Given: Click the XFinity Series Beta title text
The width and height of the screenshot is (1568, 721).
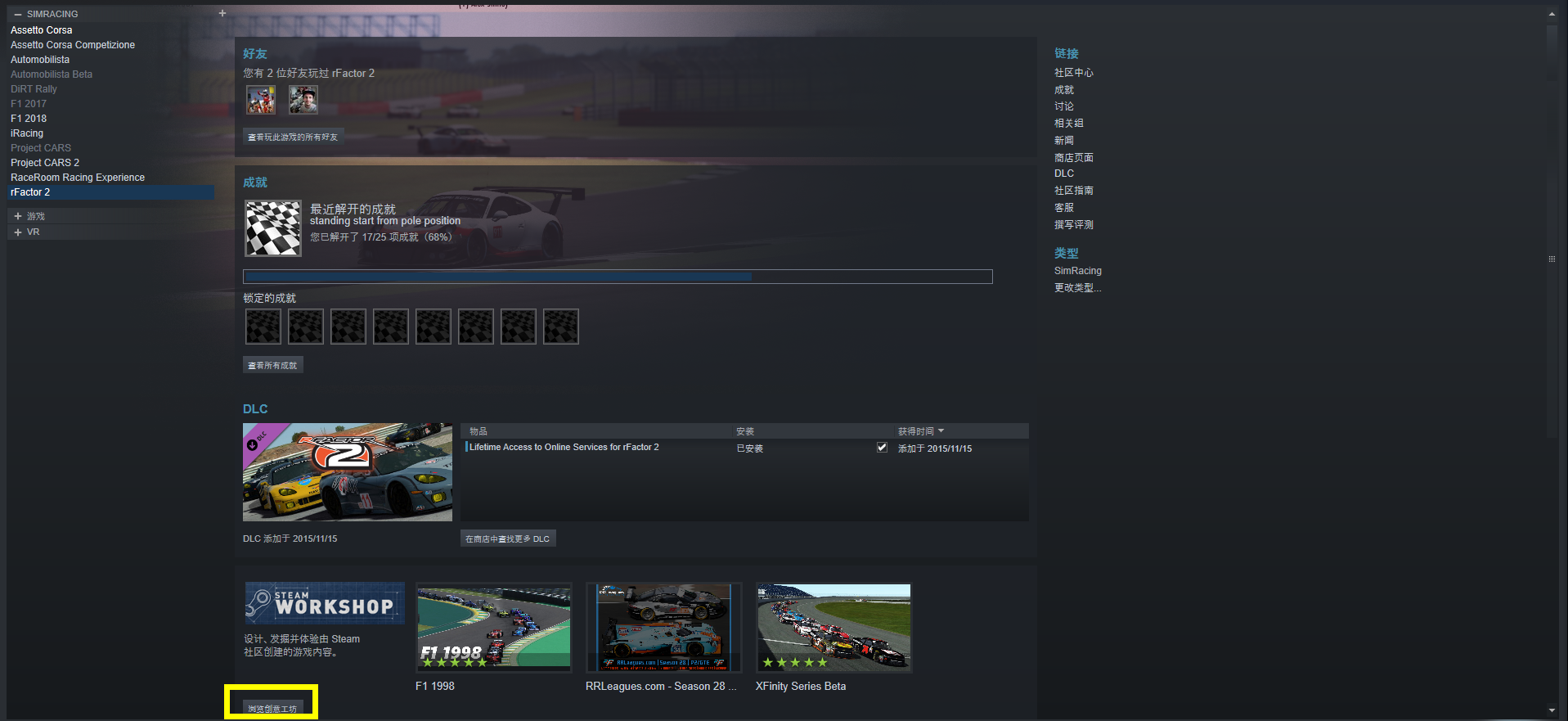Looking at the screenshot, I should tap(801, 687).
